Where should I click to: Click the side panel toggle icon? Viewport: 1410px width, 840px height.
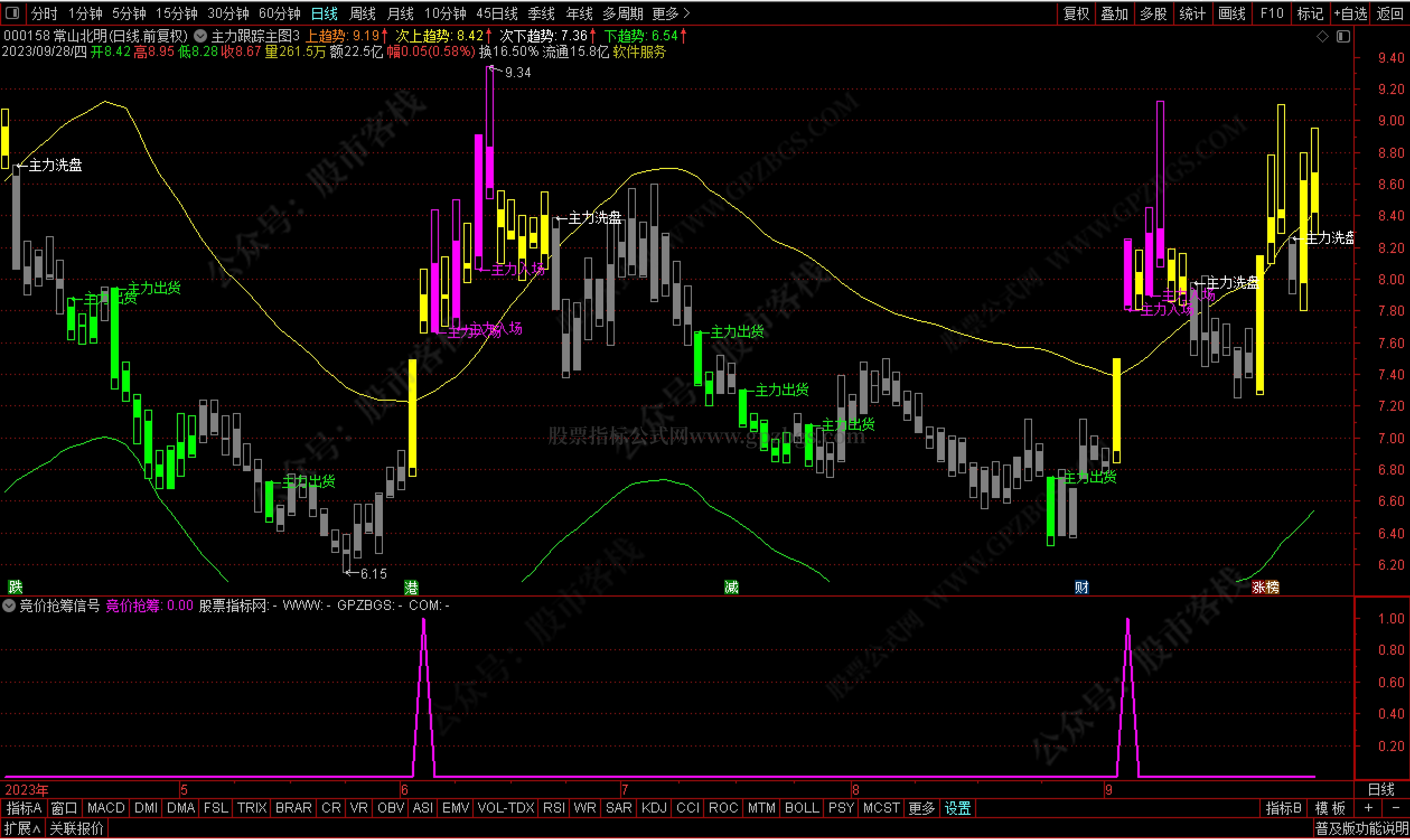1343,37
